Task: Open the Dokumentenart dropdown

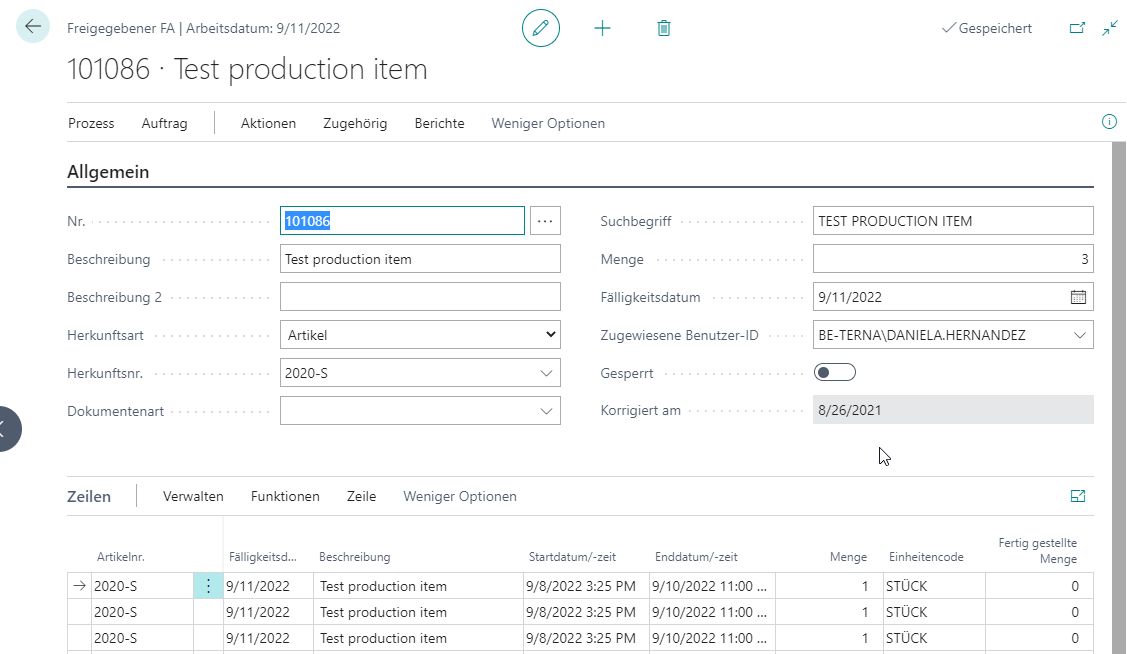Action: coord(546,411)
